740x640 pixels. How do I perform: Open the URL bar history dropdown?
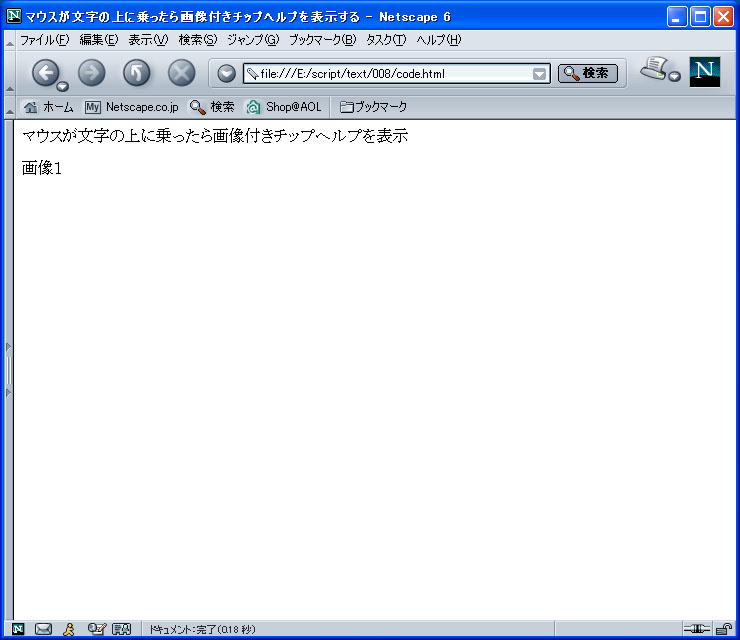pyautogui.click(x=539, y=74)
